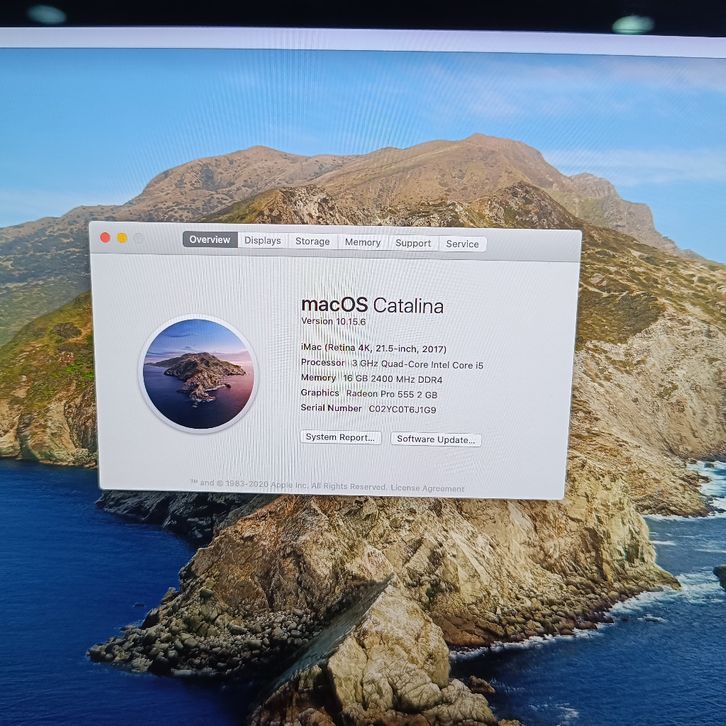This screenshot has height=726, width=726.
Task: Open the Displays tab
Action: (263, 241)
